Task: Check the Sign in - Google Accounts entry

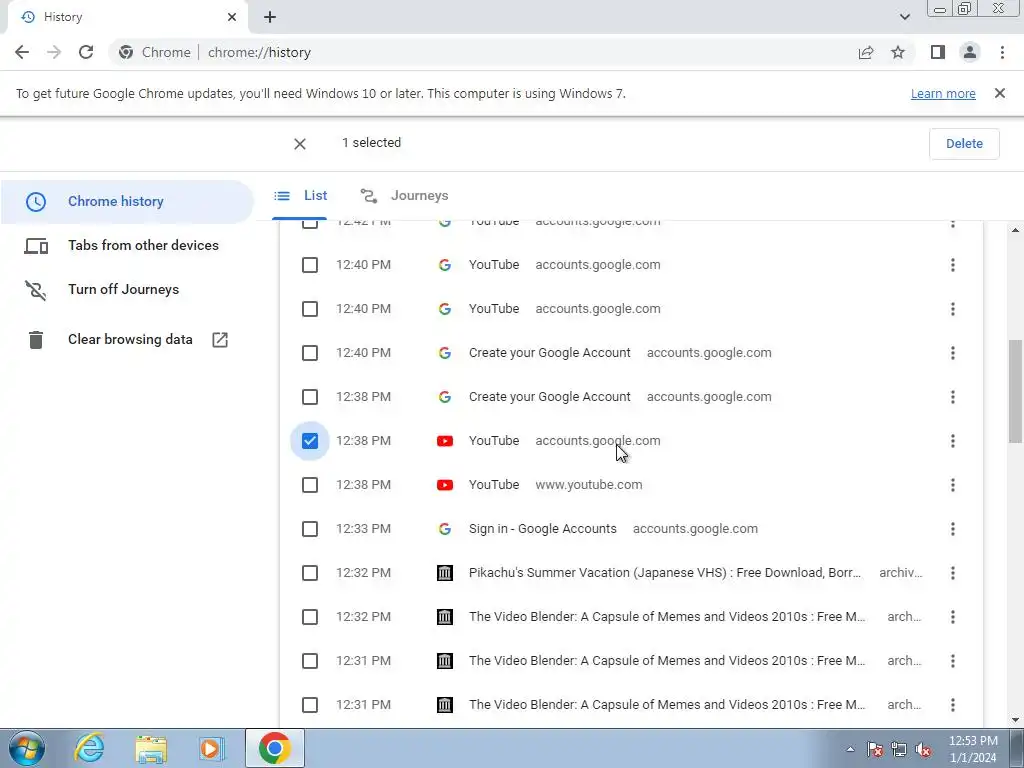Action: [x=310, y=529]
